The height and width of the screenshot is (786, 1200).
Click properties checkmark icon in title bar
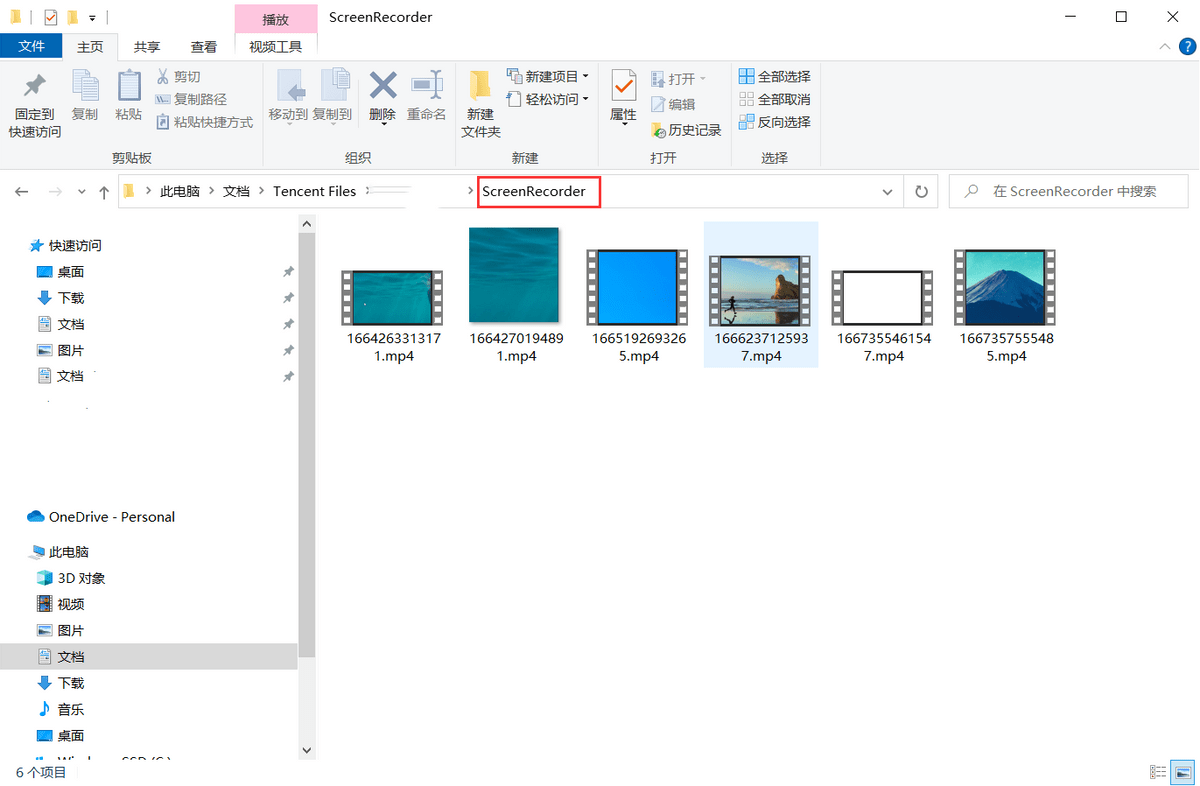pos(51,18)
